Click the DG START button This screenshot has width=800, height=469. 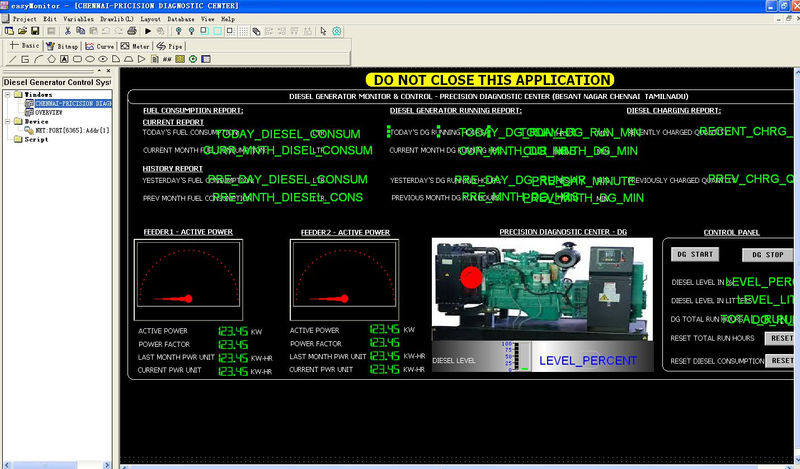tap(695, 254)
